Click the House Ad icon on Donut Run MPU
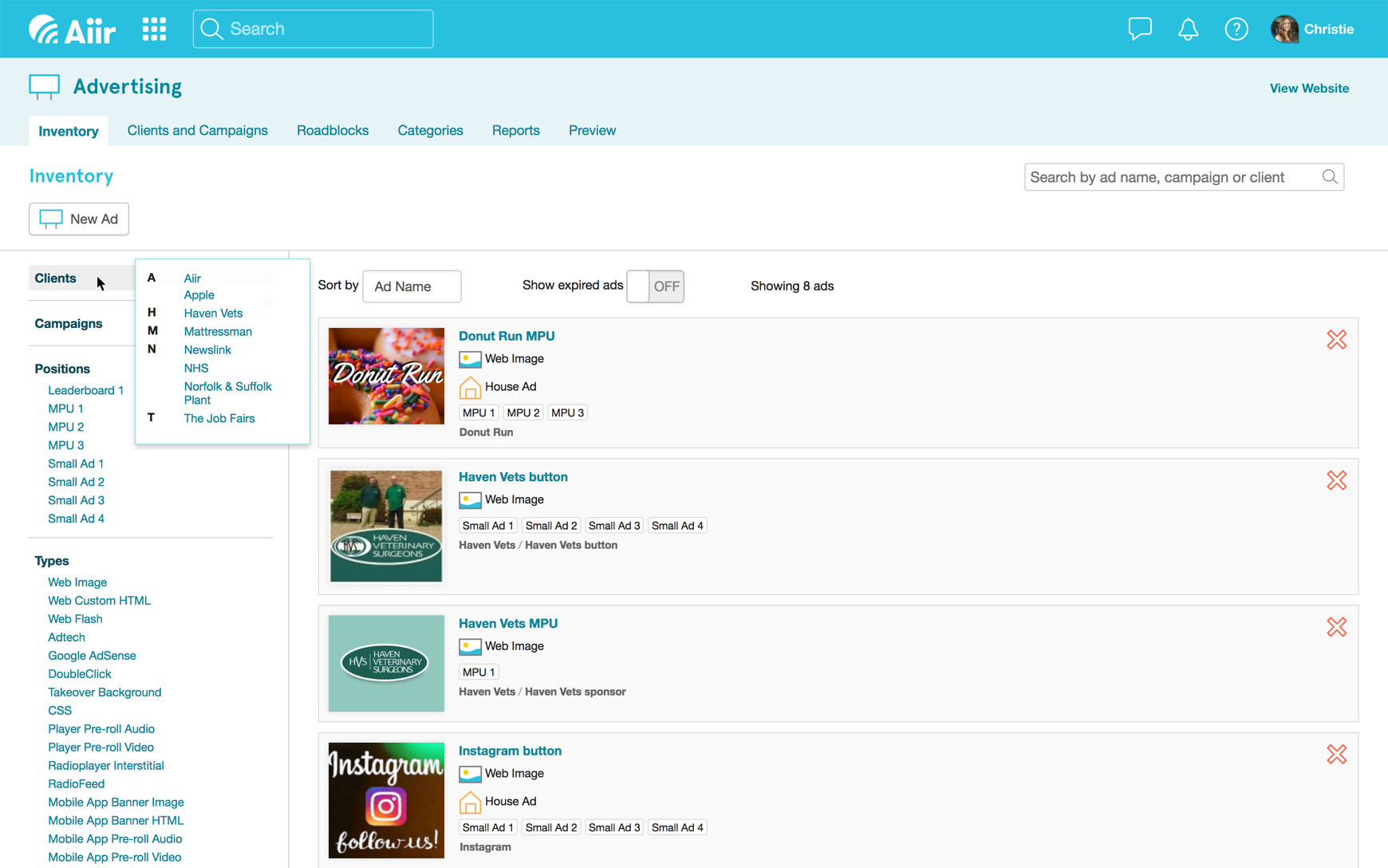The image size is (1388, 868). coord(470,387)
